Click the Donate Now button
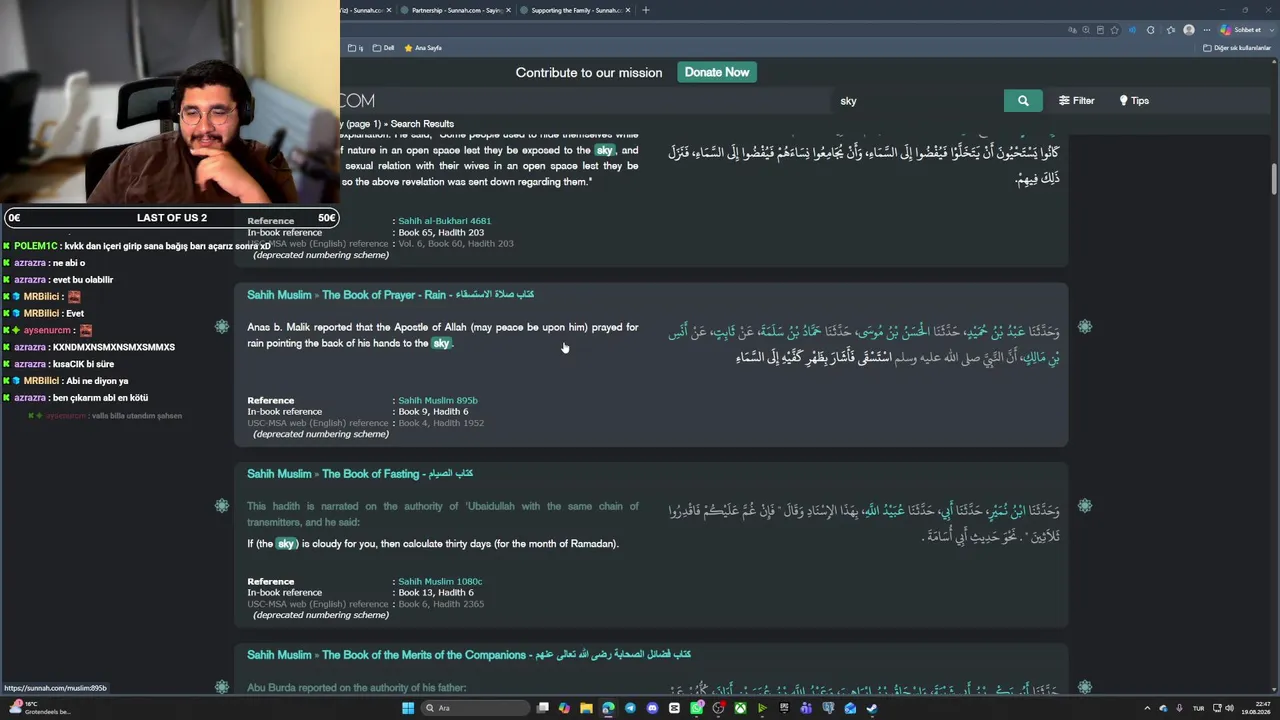This screenshot has width=1280, height=720. pos(717,72)
